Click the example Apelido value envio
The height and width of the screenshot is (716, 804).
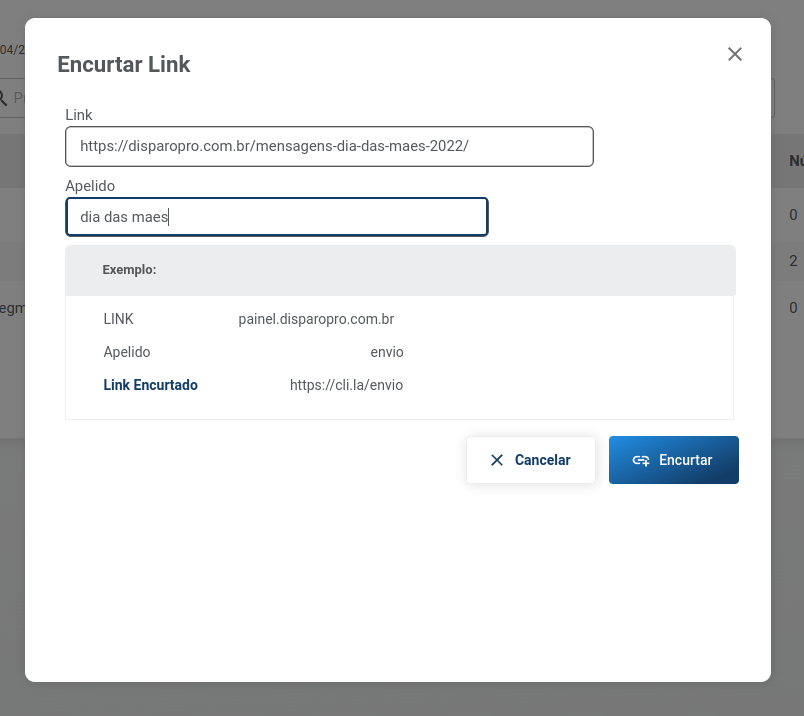387,352
